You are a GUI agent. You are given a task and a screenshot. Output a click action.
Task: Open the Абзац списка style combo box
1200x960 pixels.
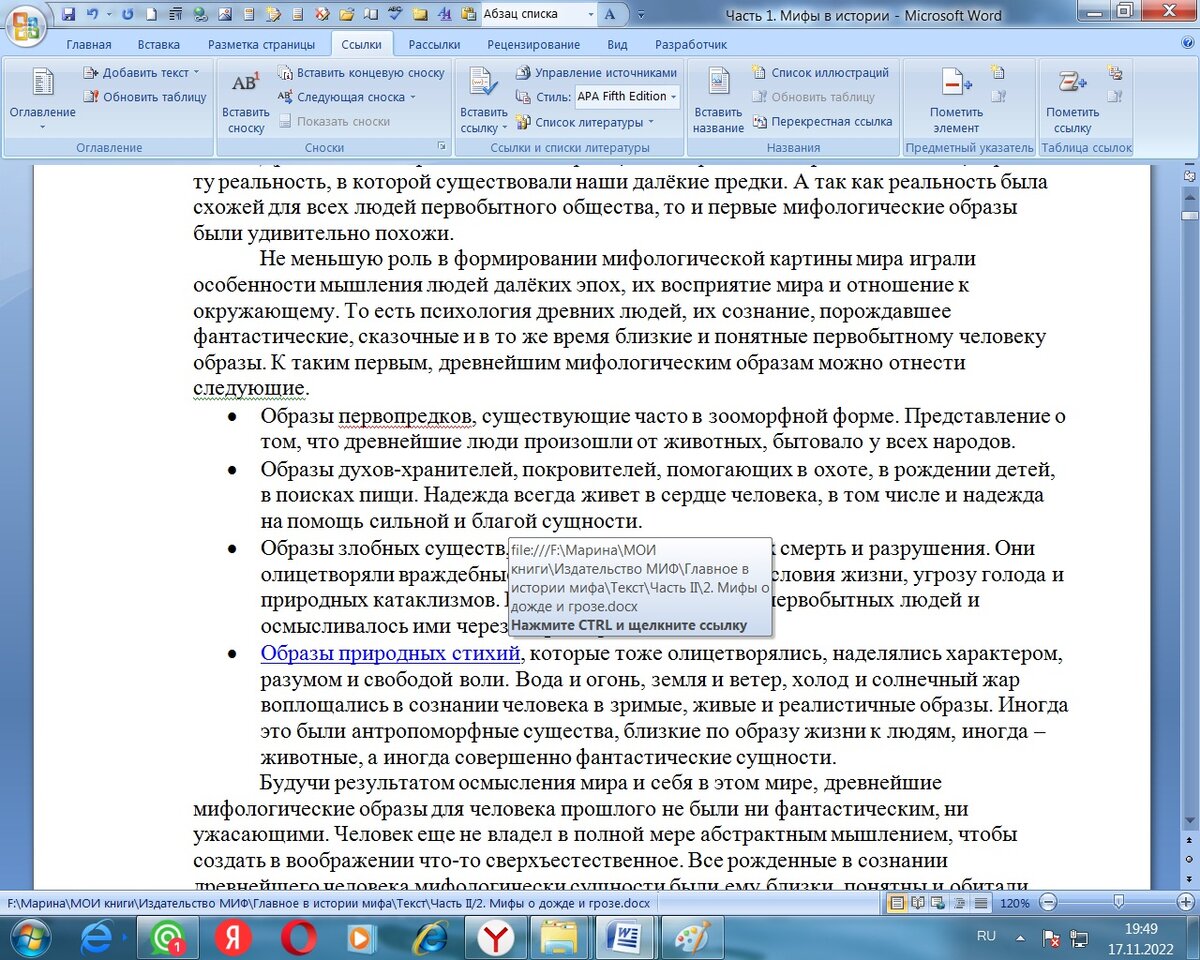(x=538, y=15)
